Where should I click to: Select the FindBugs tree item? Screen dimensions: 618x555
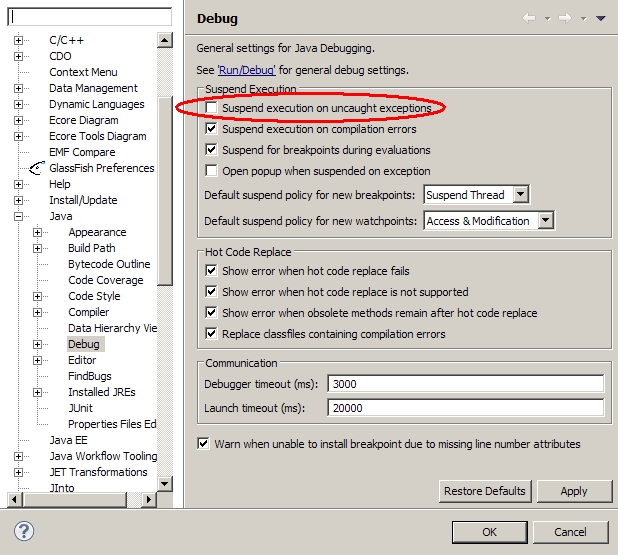tap(90, 376)
